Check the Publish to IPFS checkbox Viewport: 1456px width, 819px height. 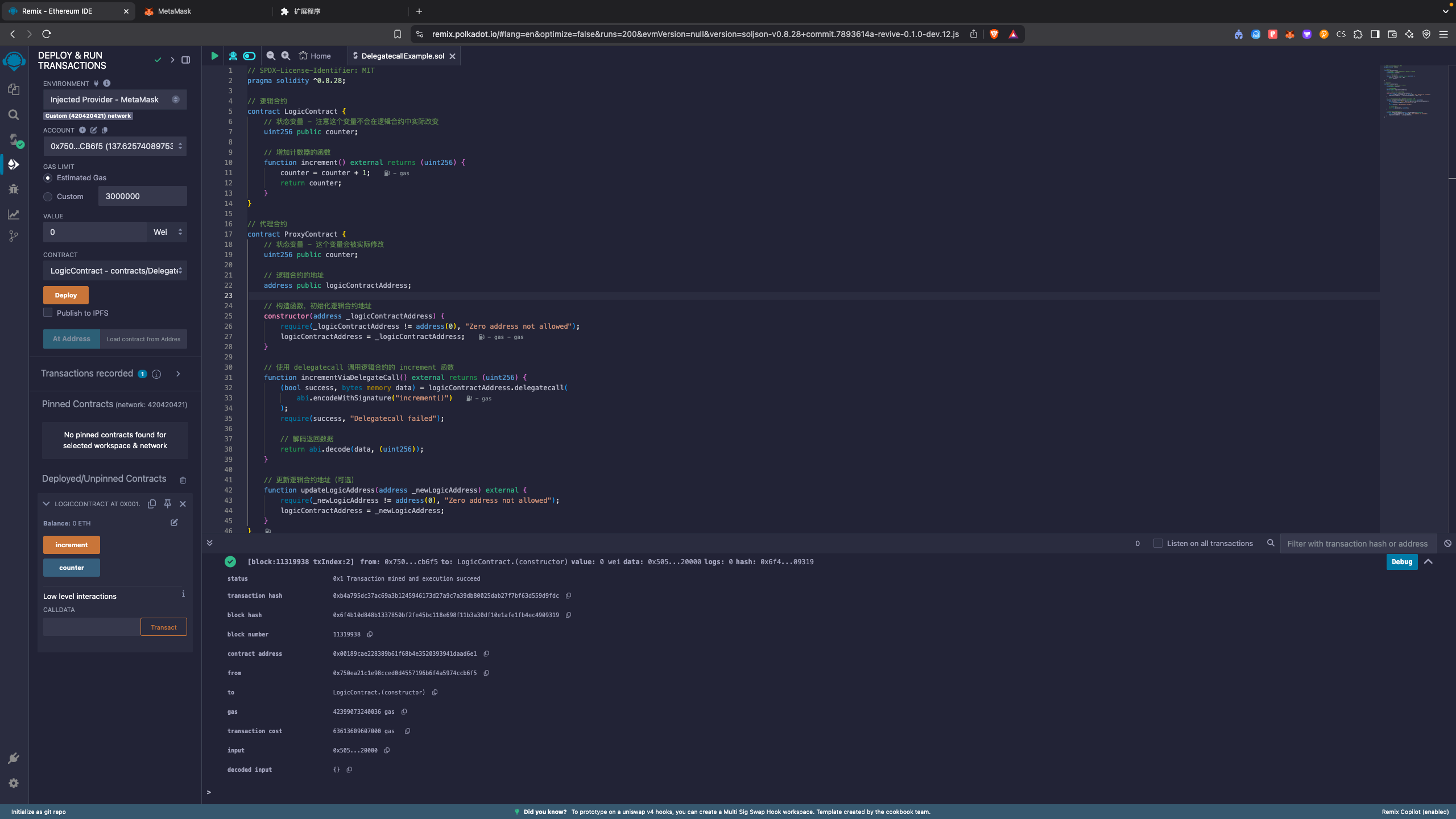coord(48,313)
